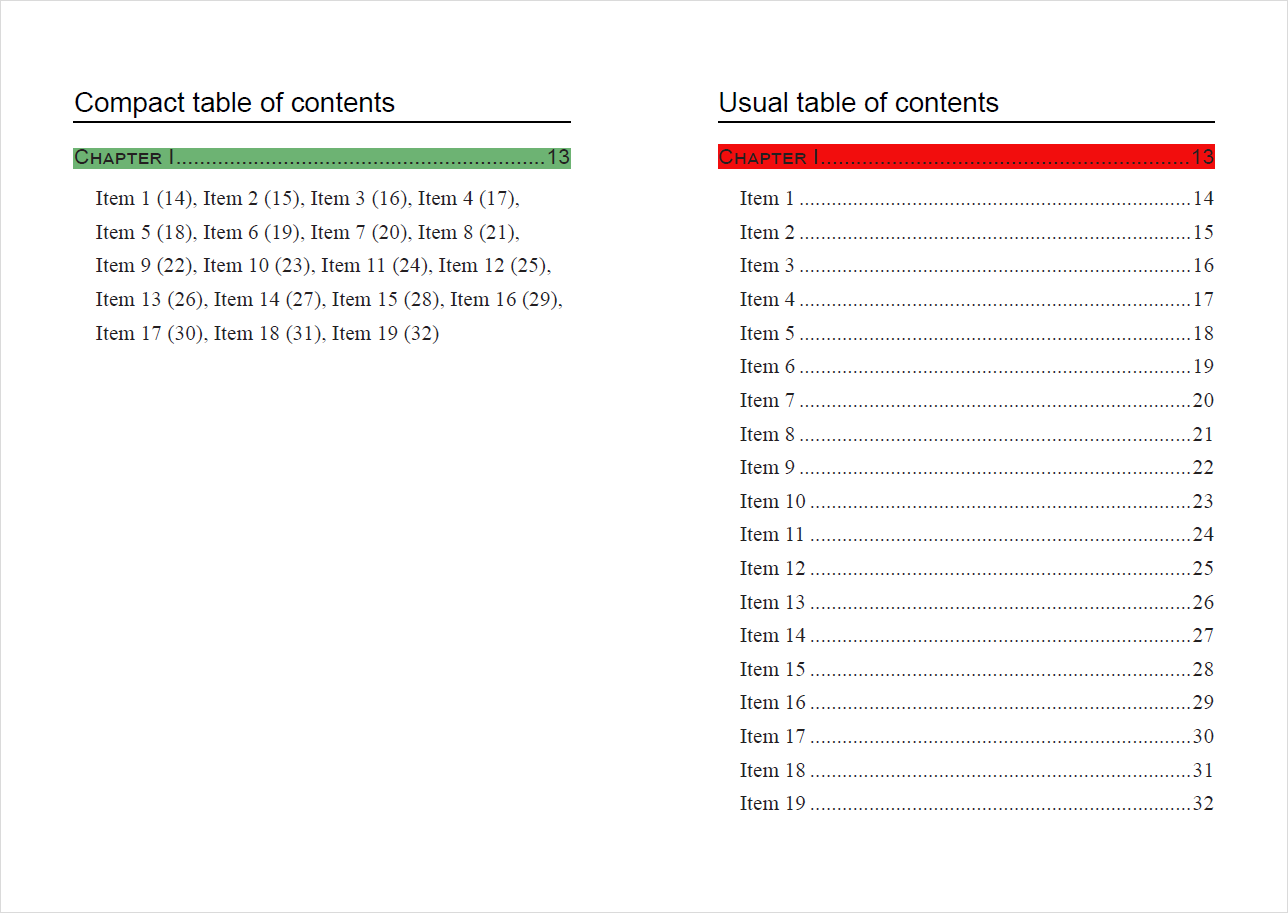Image resolution: width=1288 pixels, height=913 pixels.
Task: Open Item 16 in usual table
Action: click(x=977, y=702)
